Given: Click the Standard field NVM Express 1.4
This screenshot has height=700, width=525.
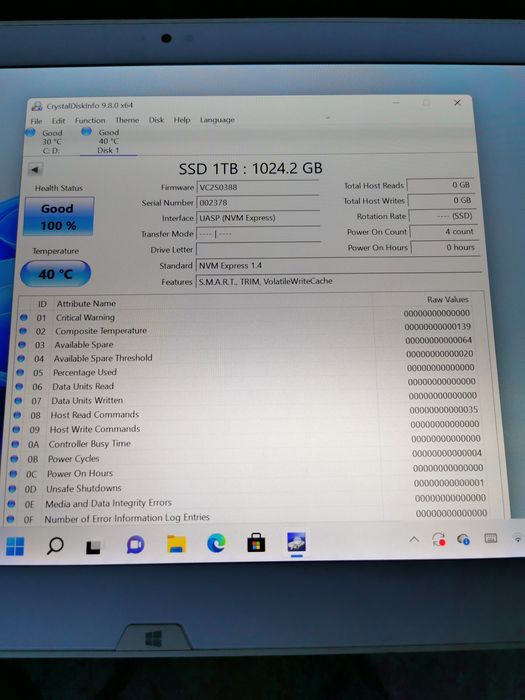Looking at the screenshot, I should (338, 266).
